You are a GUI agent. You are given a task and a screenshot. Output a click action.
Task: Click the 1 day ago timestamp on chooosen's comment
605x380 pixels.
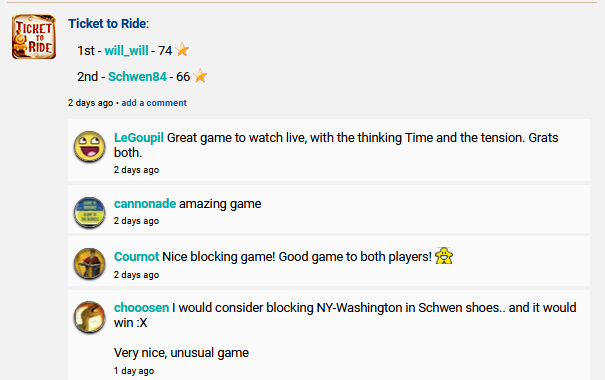[x=134, y=371]
